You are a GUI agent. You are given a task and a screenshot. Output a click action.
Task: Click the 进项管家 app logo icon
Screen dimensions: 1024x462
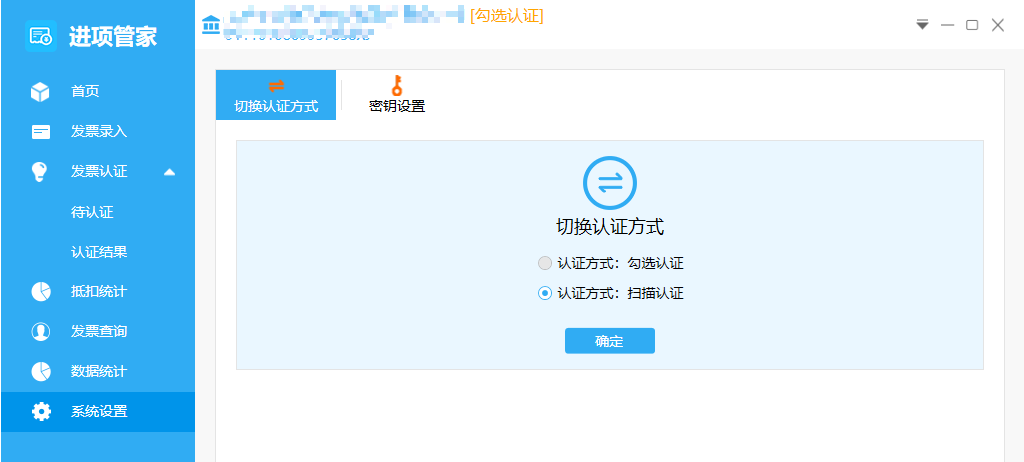coord(40,36)
